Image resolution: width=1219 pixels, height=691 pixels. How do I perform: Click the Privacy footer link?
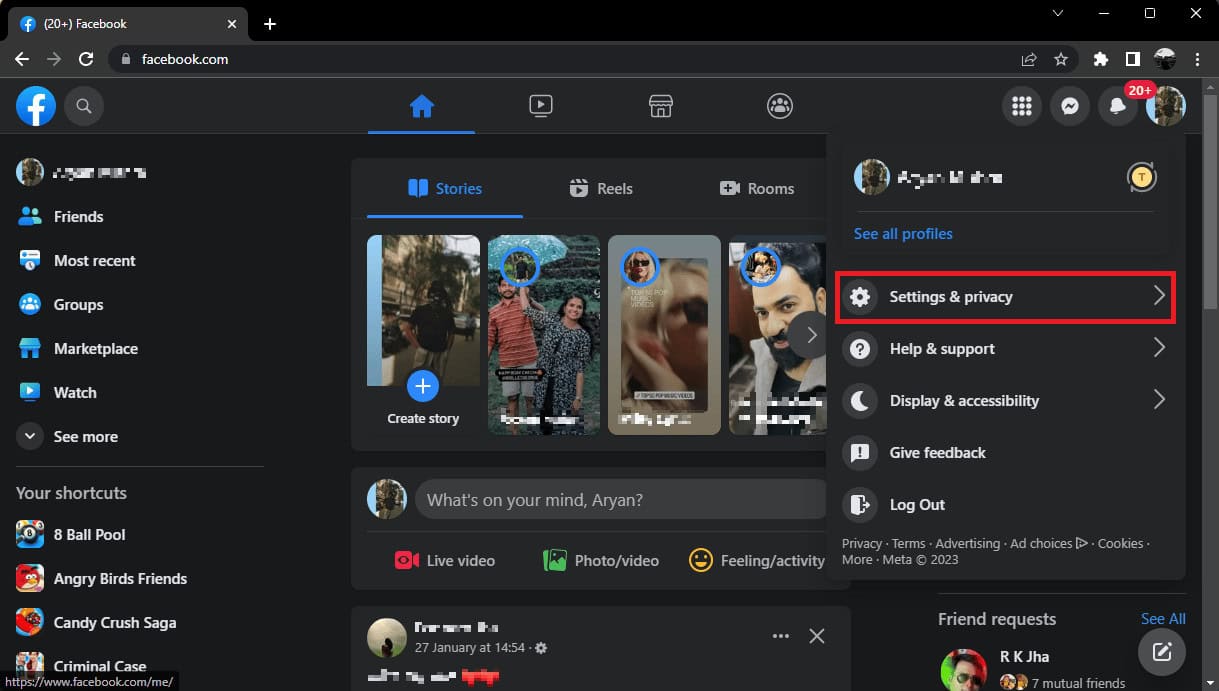point(862,543)
